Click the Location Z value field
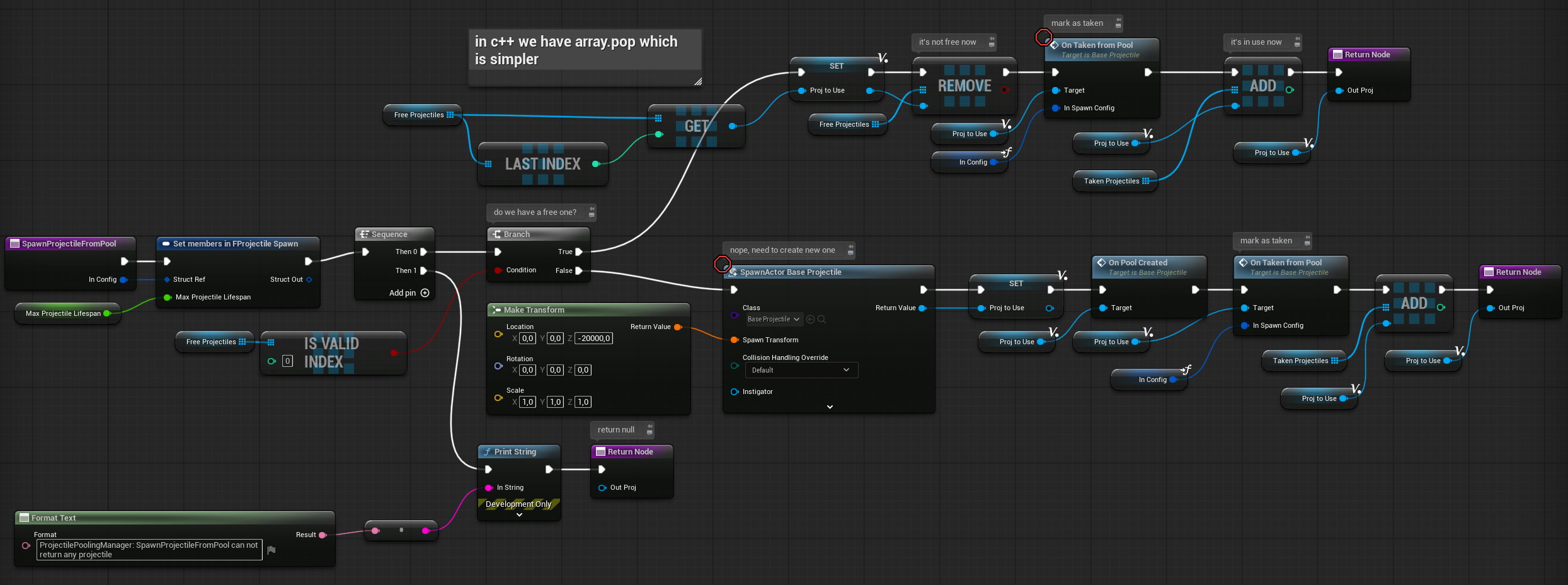 [x=594, y=339]
